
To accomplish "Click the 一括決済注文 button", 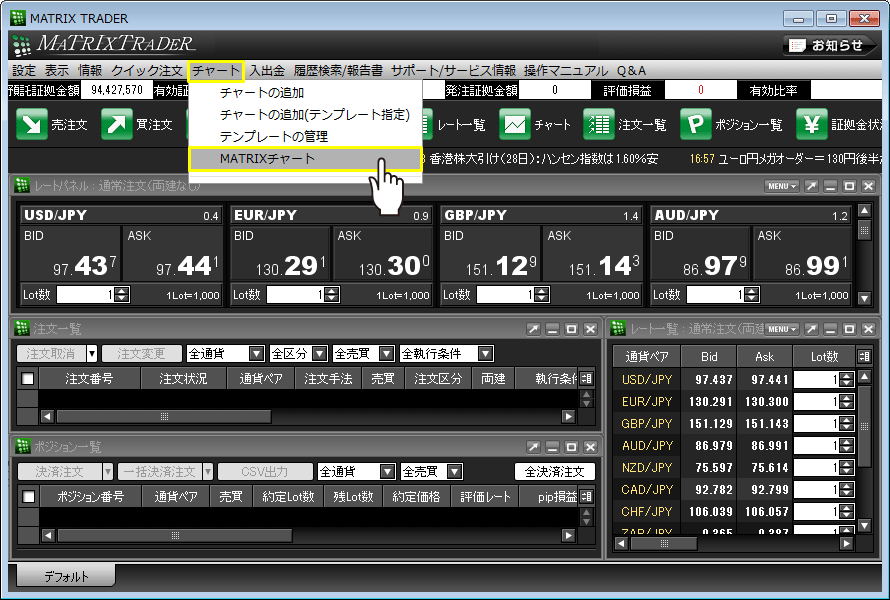I will click(x=159, y=472).
